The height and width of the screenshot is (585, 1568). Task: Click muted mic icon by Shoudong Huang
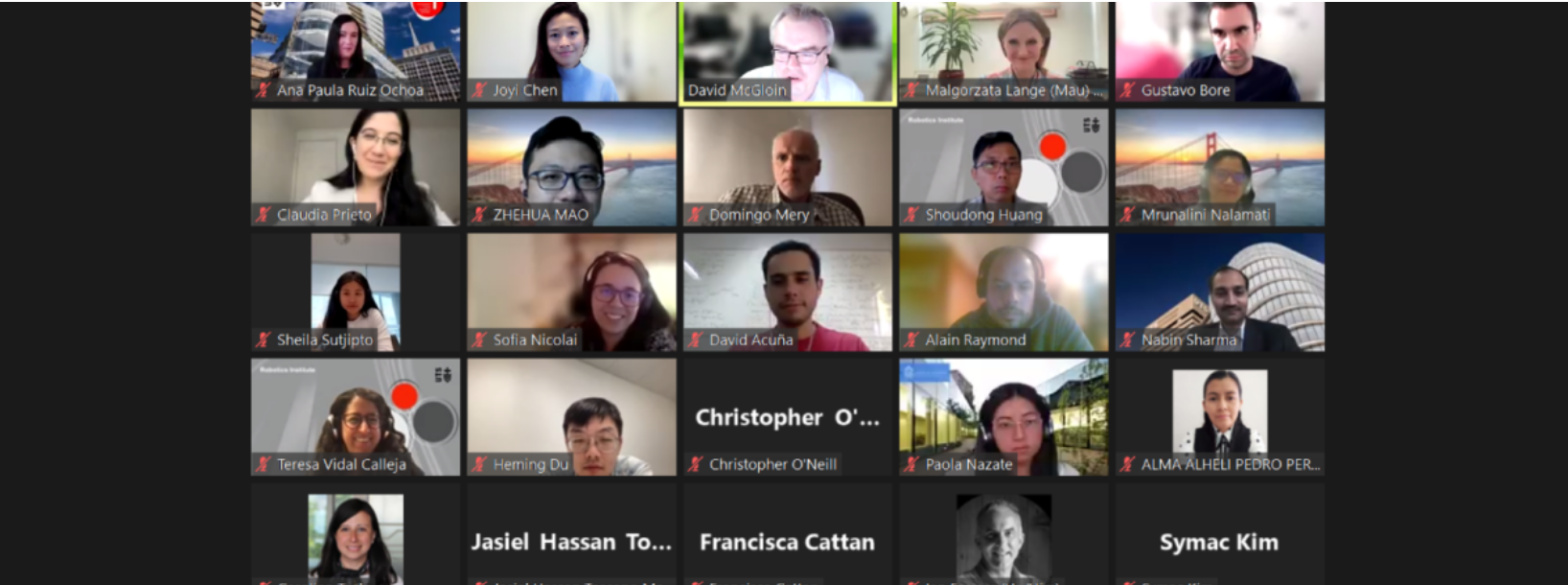coord(911,215)
